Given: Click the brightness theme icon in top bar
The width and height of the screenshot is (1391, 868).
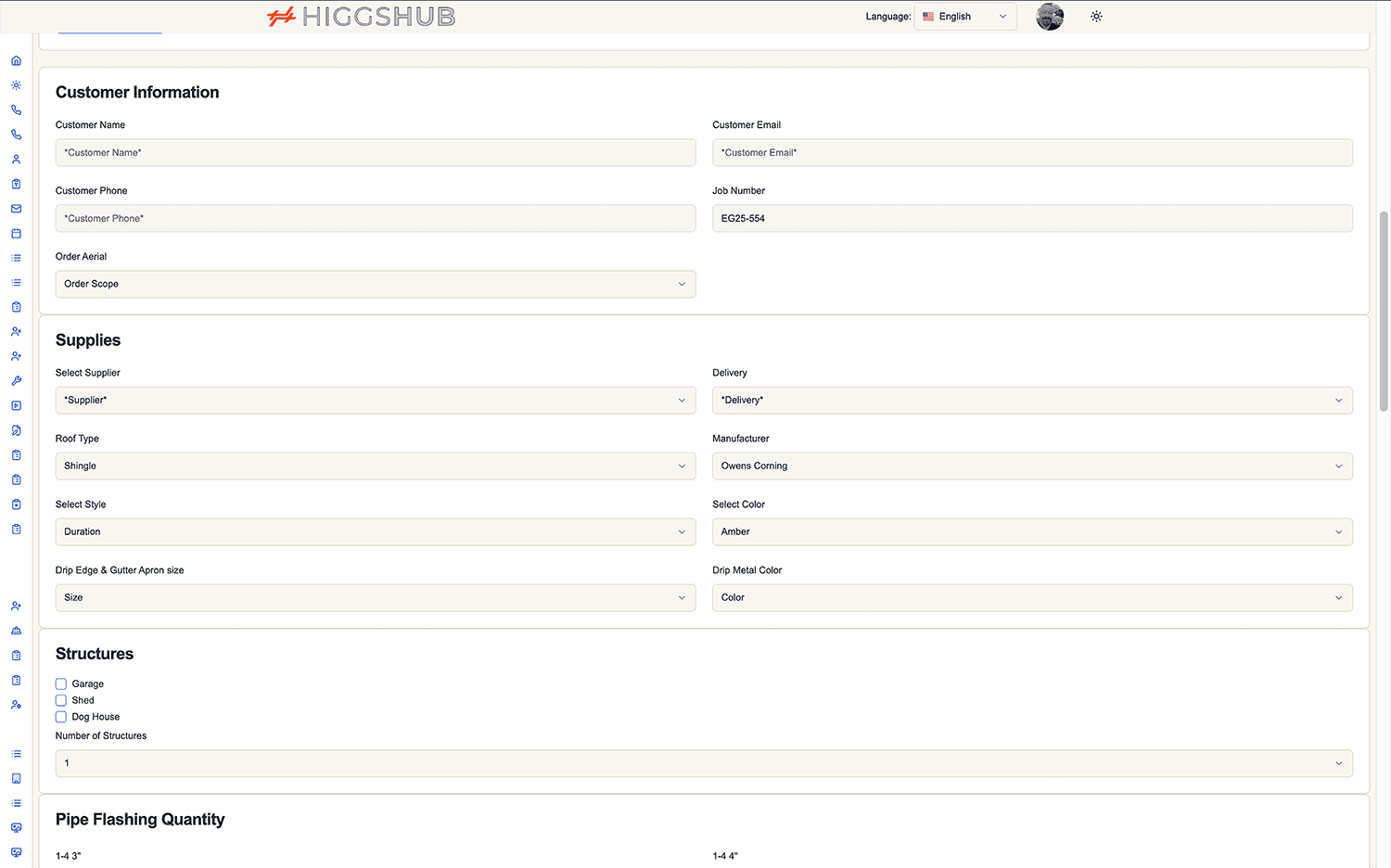Looking at the screenshot, I should (x=1096, y=16).
